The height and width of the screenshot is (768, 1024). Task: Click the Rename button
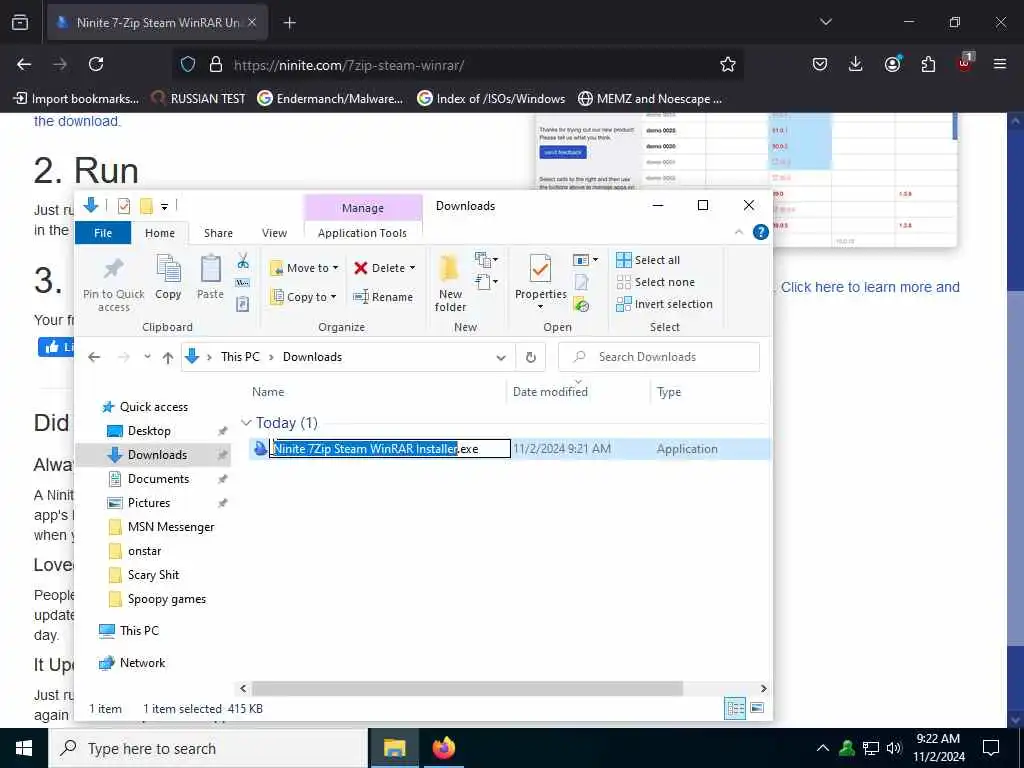383,296
